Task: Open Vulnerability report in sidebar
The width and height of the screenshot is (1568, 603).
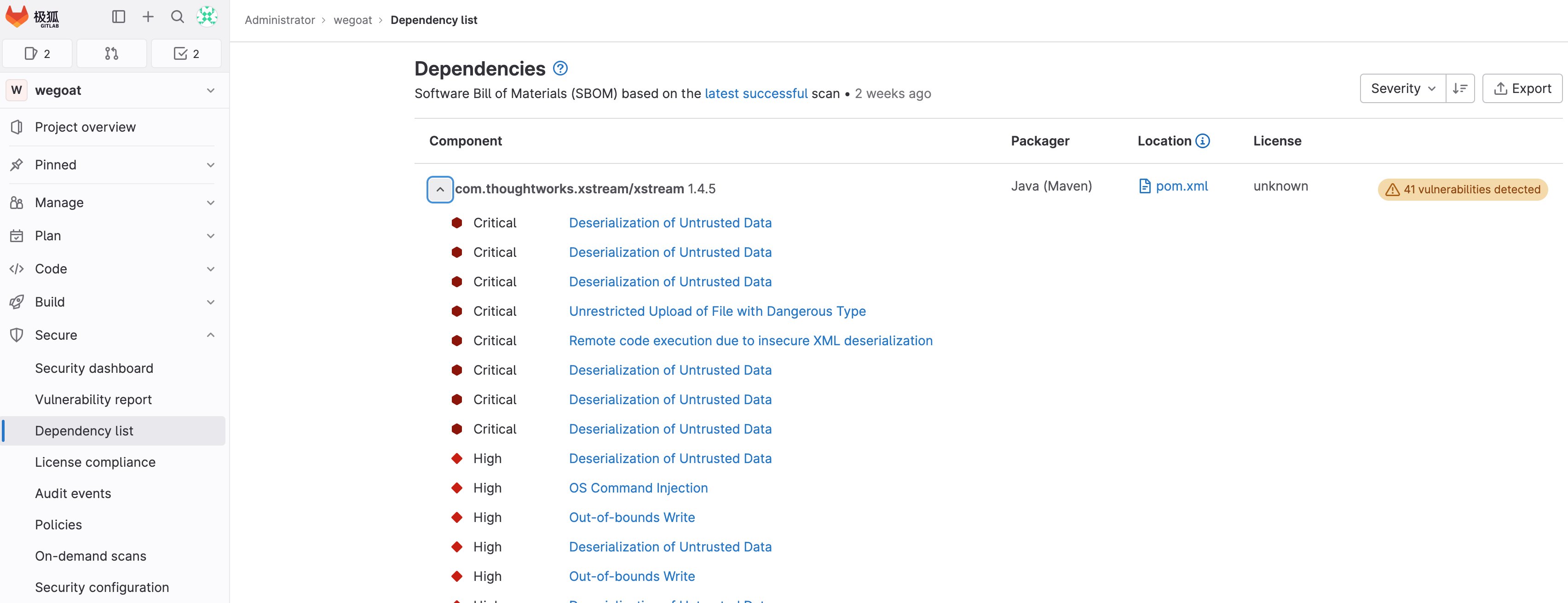Action: (93, 400)
